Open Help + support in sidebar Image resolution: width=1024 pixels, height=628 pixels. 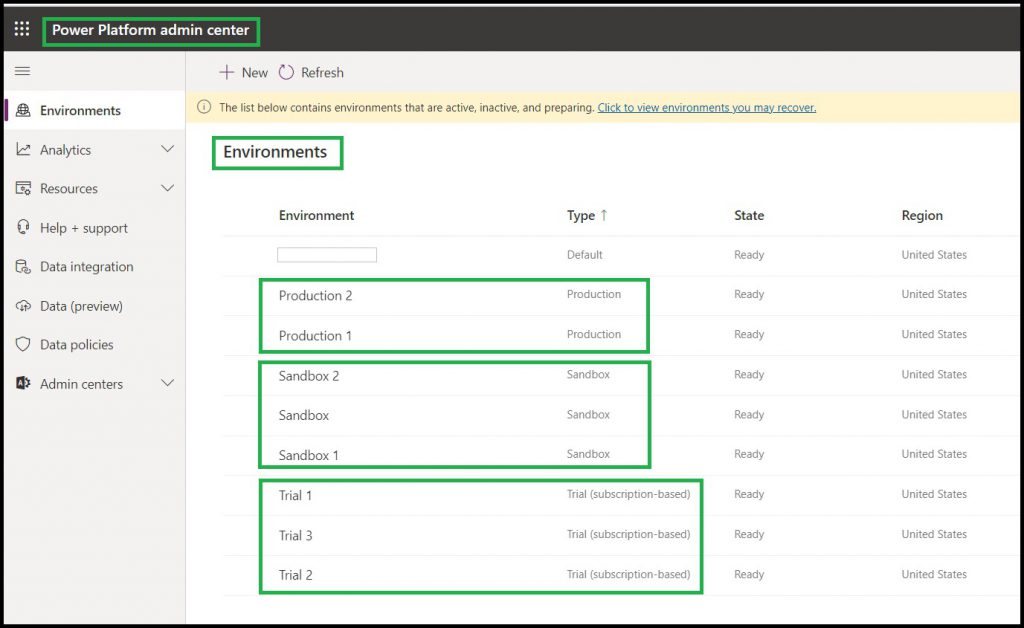95,228
